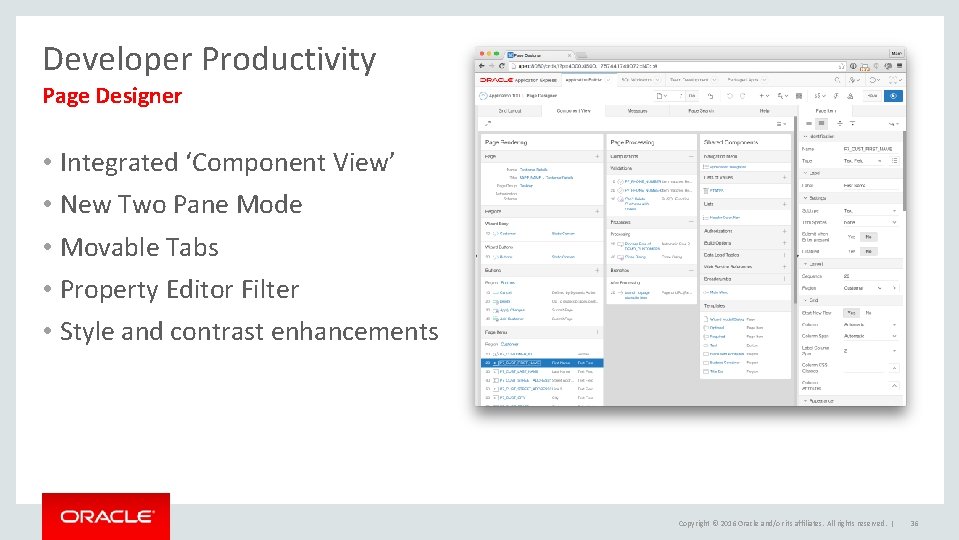Open the Cancel button component link

(x=506, y=293)
